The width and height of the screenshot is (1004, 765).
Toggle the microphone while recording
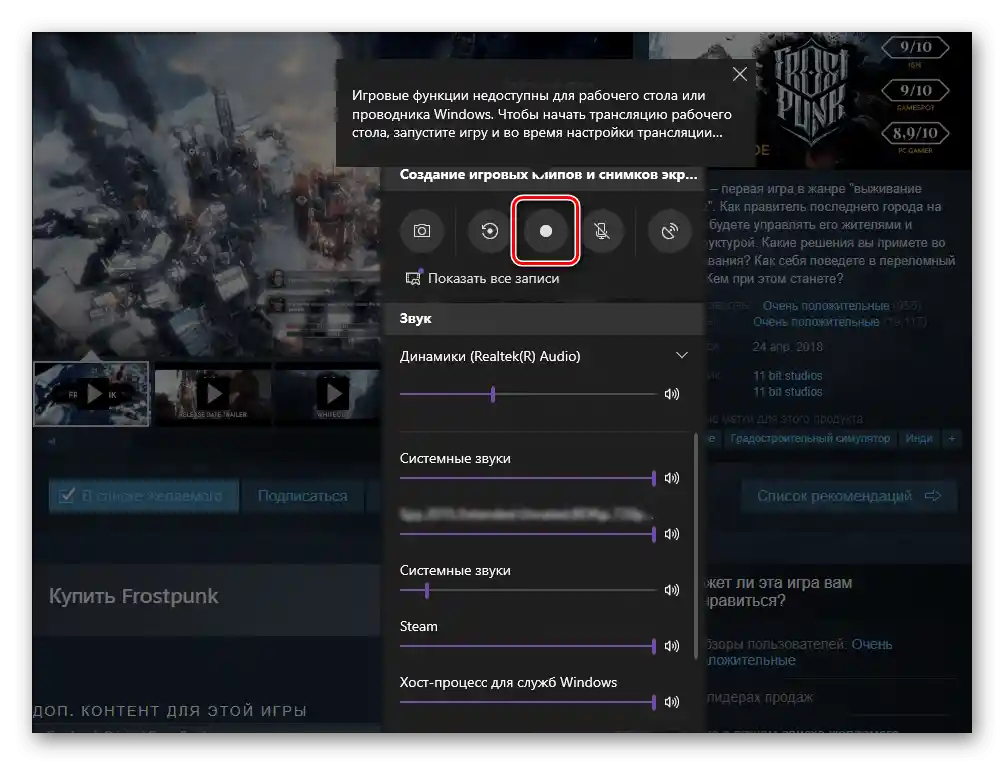(x=602, y=231)
